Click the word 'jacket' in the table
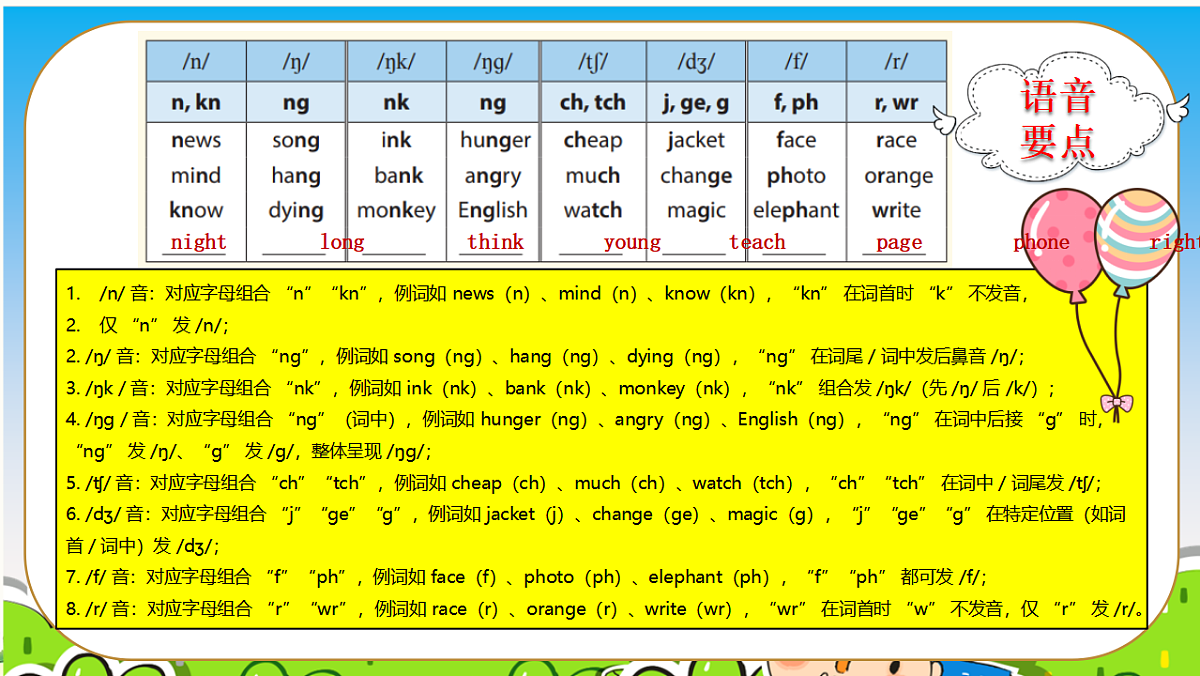 [x=696, y=141]
